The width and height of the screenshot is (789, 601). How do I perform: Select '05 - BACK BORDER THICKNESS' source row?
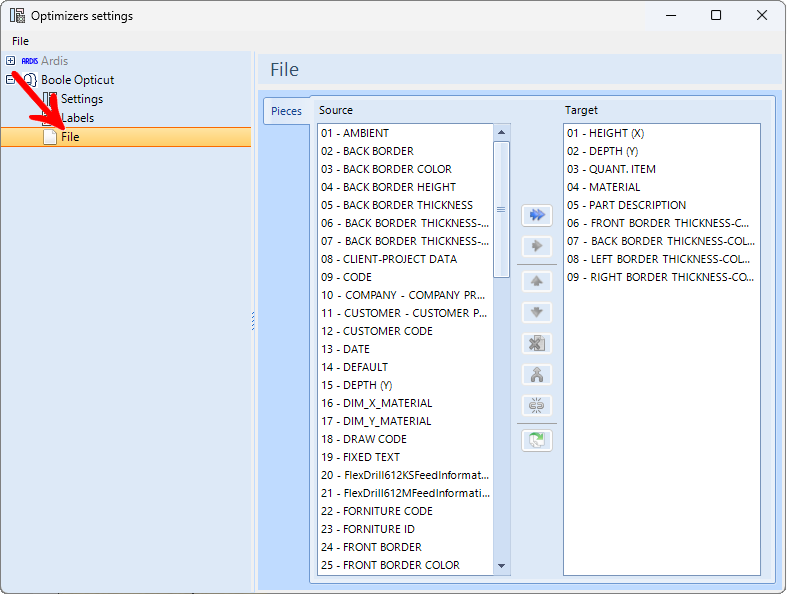pos(406,205)
